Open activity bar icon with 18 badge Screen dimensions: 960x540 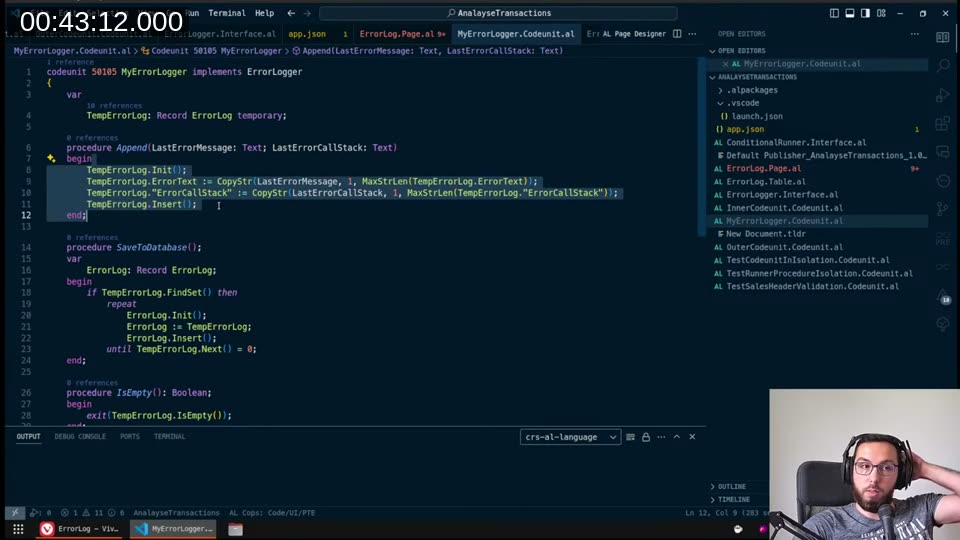coord(943,297)
